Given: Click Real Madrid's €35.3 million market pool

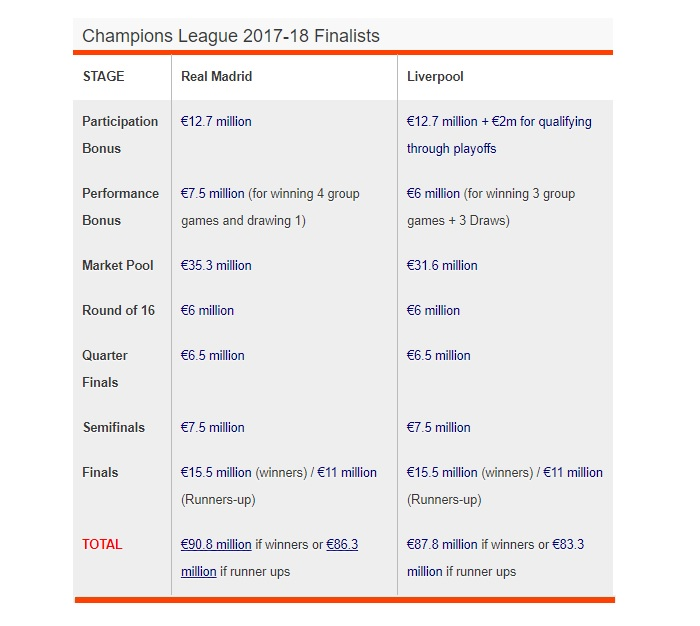Looking at the screenshot, I should (216, 265).
